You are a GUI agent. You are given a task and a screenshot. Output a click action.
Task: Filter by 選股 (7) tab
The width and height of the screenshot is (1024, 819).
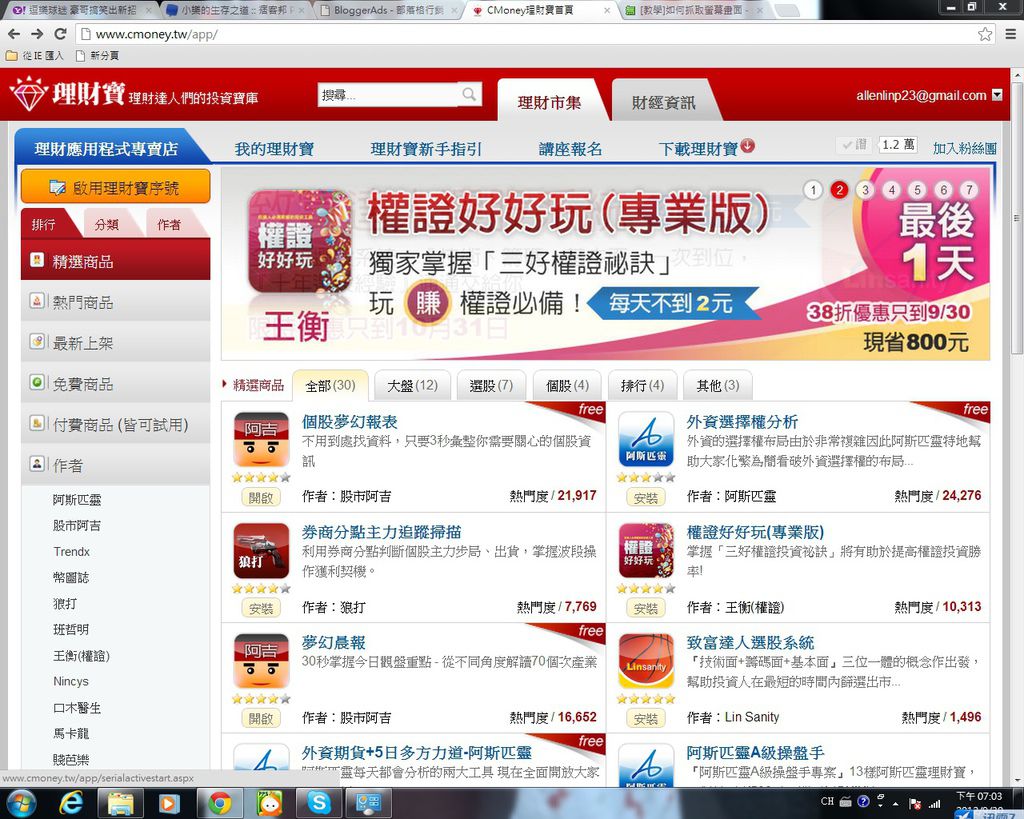click(491, 385)
